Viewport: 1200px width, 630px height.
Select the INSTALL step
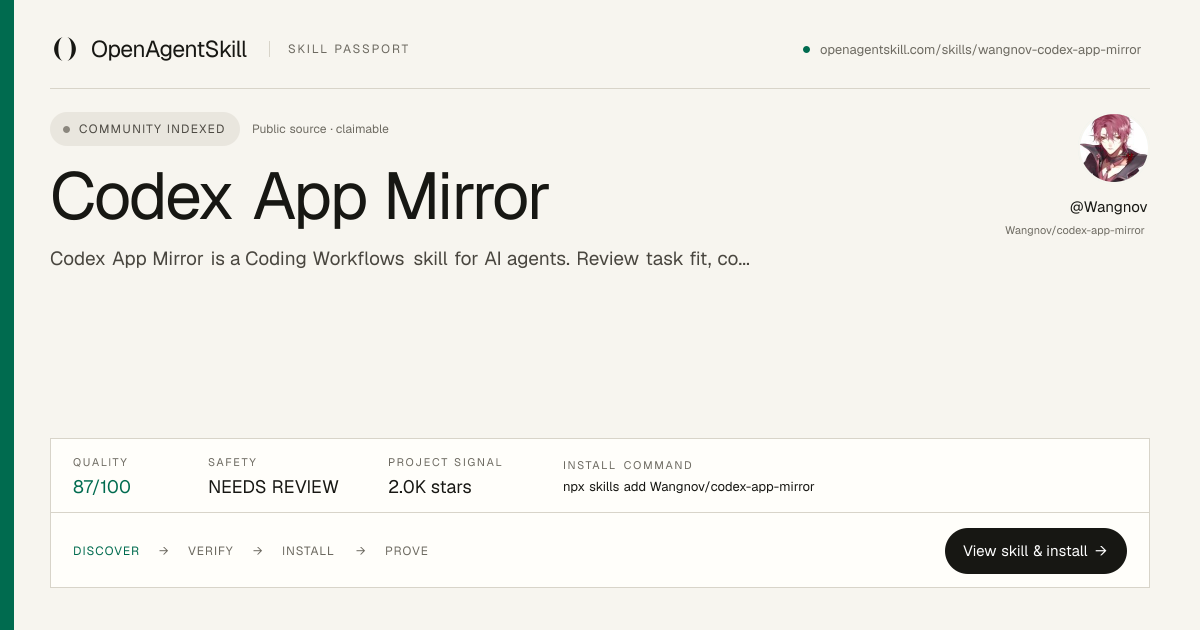308,551
